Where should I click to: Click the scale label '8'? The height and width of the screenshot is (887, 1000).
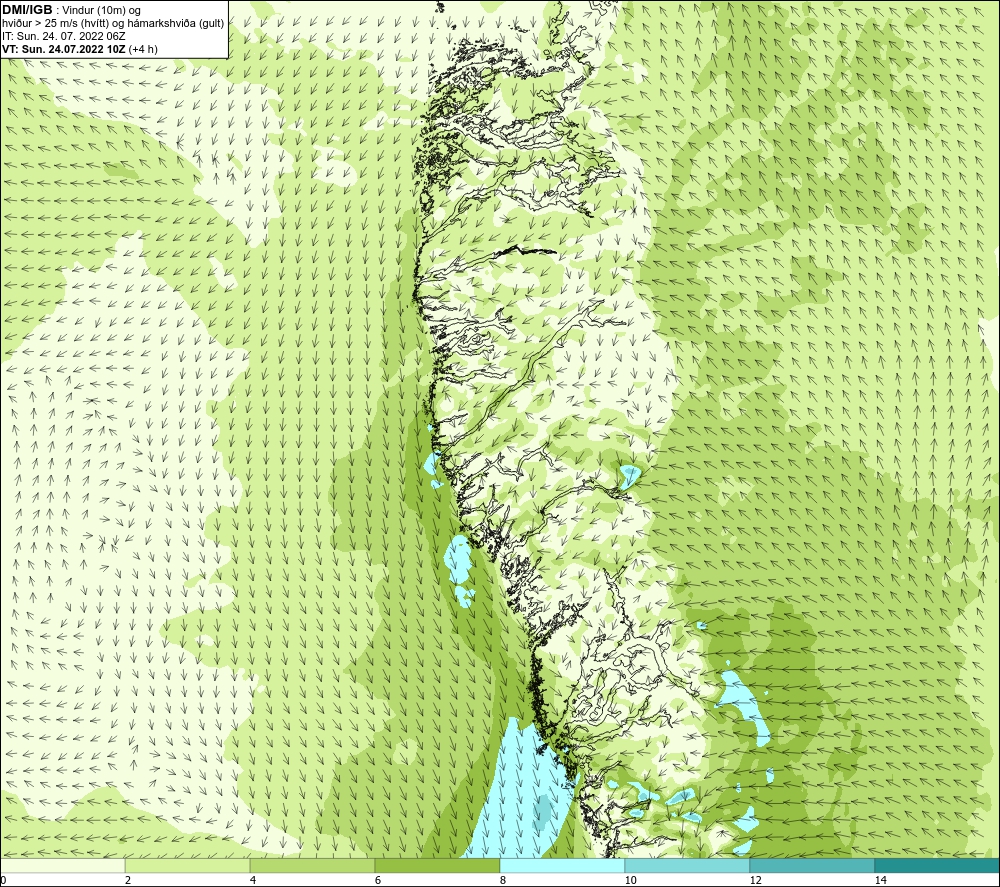click(x=503, y=881)
